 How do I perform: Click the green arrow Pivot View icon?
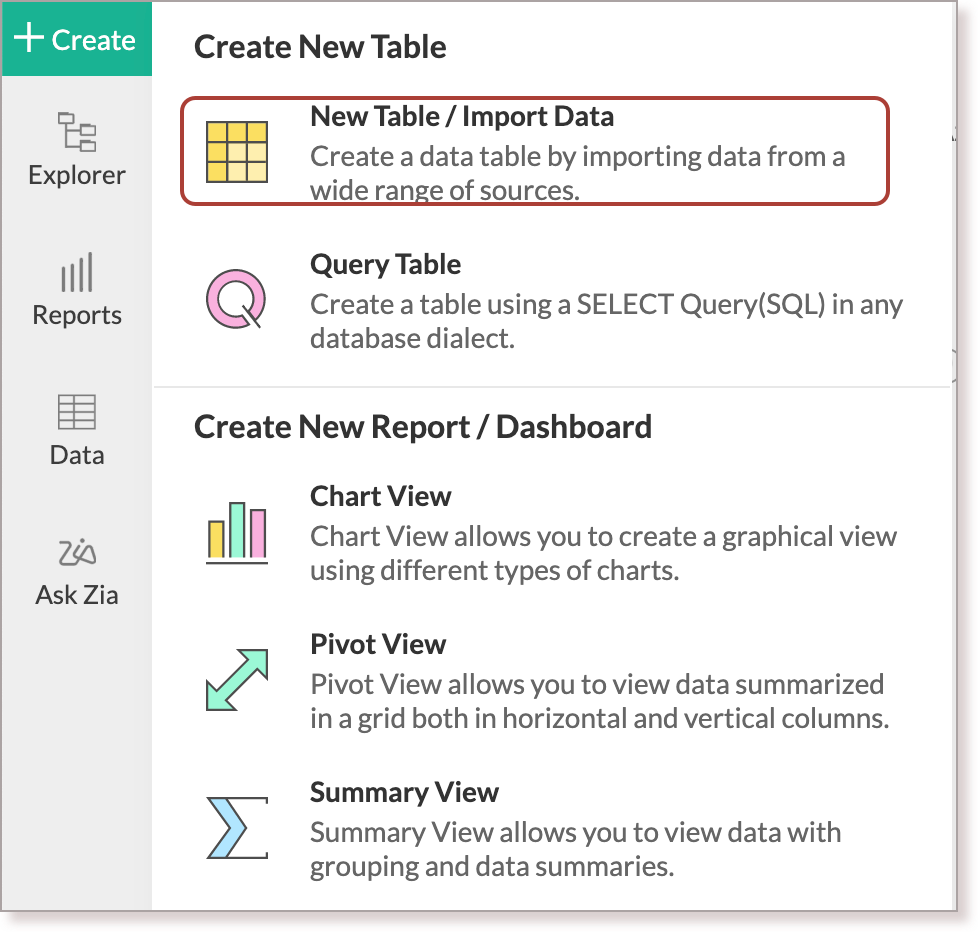point(236,680)
